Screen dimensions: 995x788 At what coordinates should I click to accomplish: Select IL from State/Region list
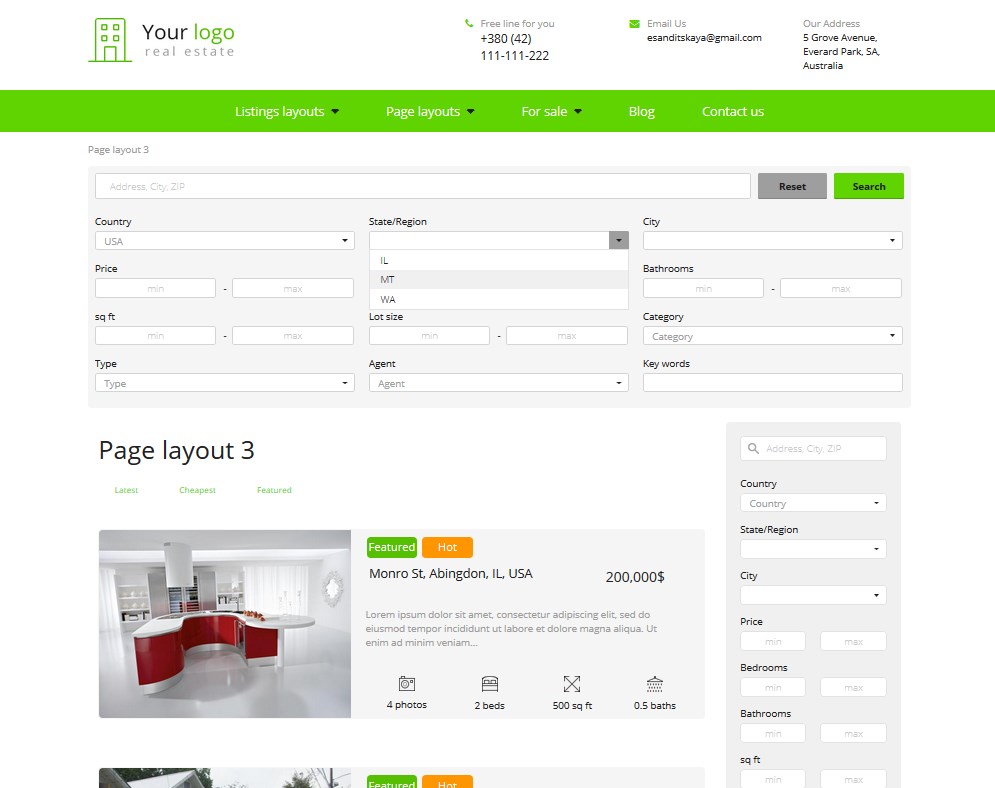(x=499, y=260)
